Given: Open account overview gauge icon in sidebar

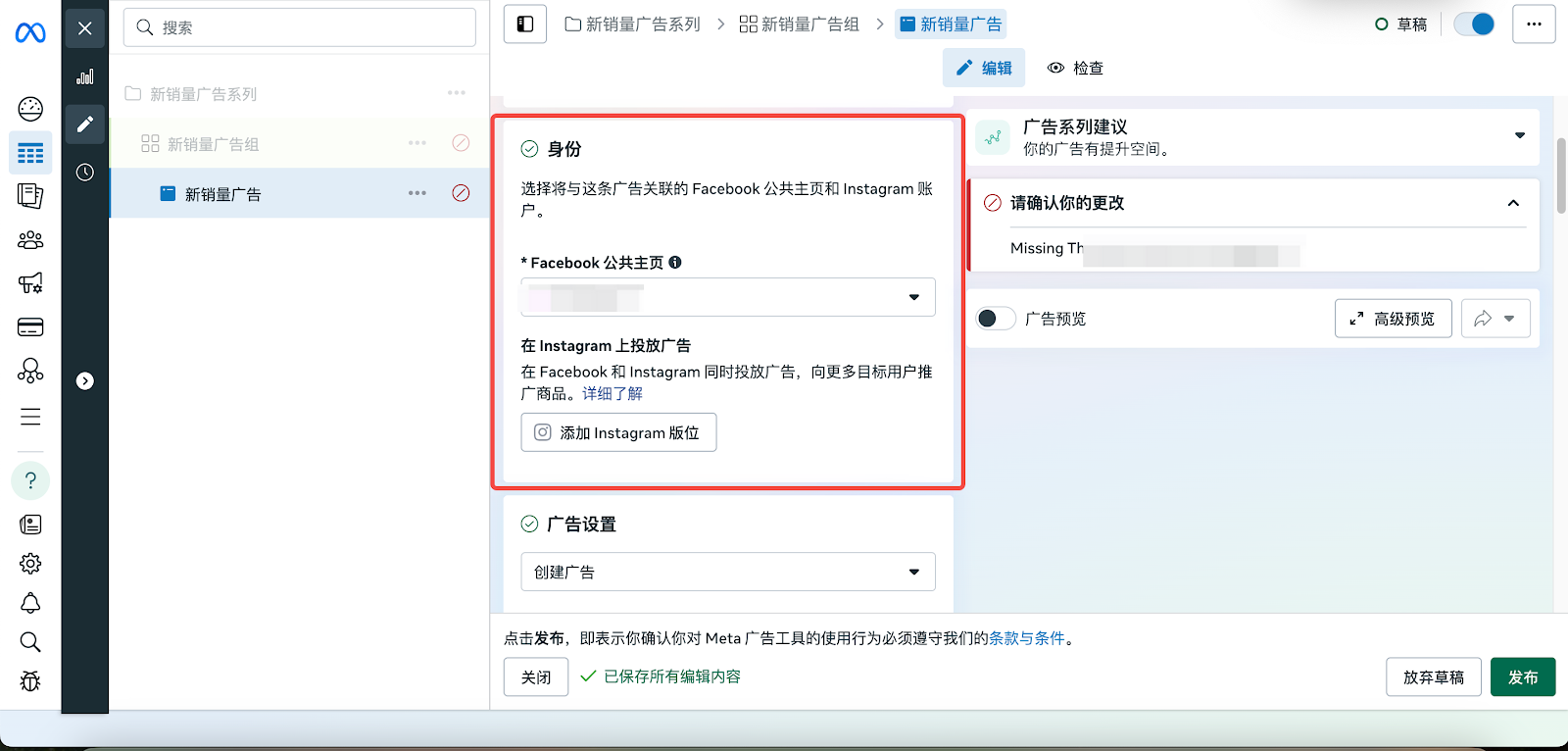Looking at the screenshot, I should [30, 109].
